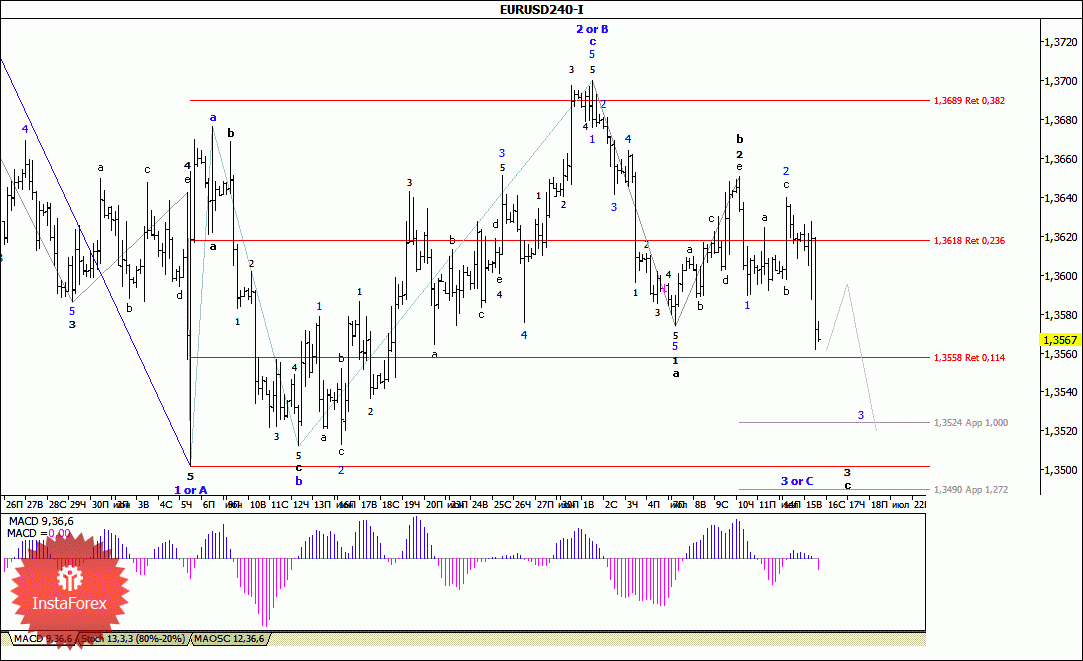
Task: Click the 1,3580 price axis label
Action: click(x=1060, y=315)
